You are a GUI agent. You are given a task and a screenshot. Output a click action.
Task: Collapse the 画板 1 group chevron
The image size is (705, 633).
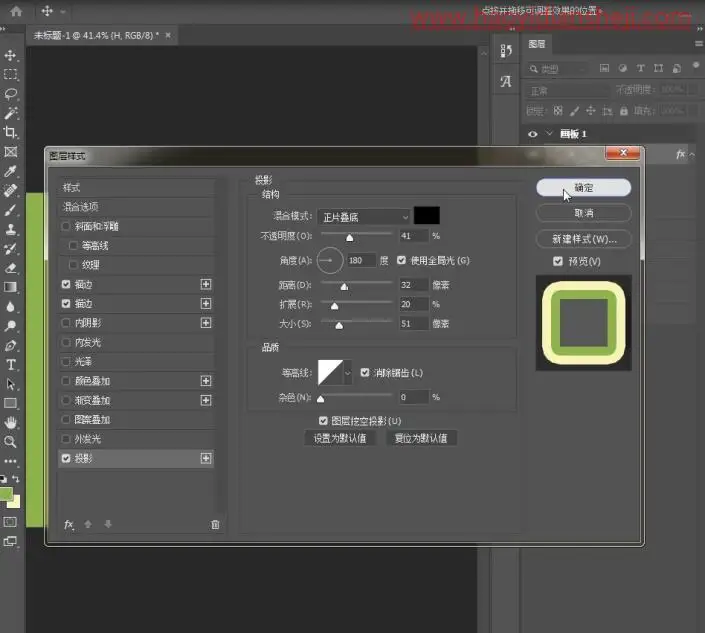click(x=549, y=134)
